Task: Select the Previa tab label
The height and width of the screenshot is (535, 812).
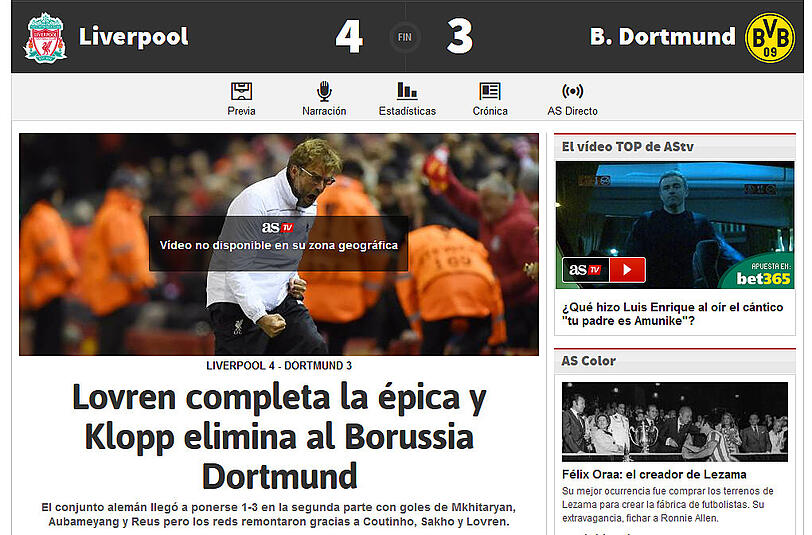Action: 241,111
